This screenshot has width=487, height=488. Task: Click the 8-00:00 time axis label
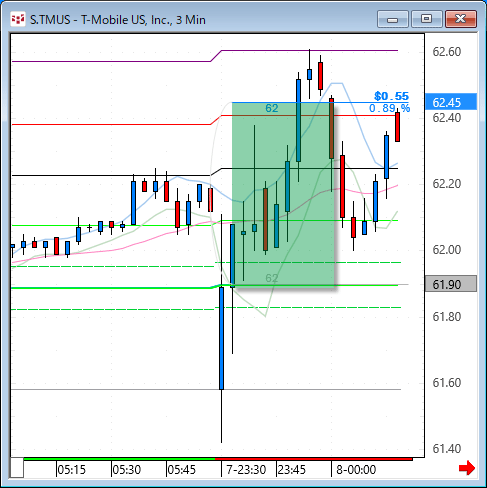tap(356, 470)
